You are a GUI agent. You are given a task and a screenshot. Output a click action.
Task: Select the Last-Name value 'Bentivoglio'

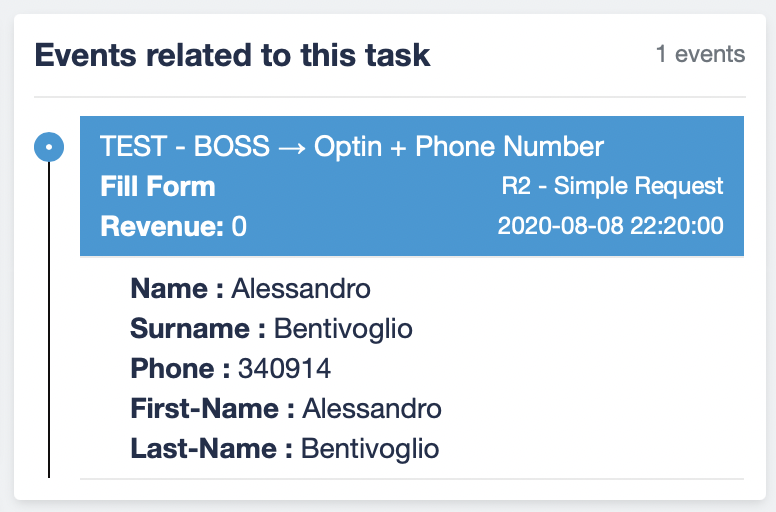click(x=370, y=448)
